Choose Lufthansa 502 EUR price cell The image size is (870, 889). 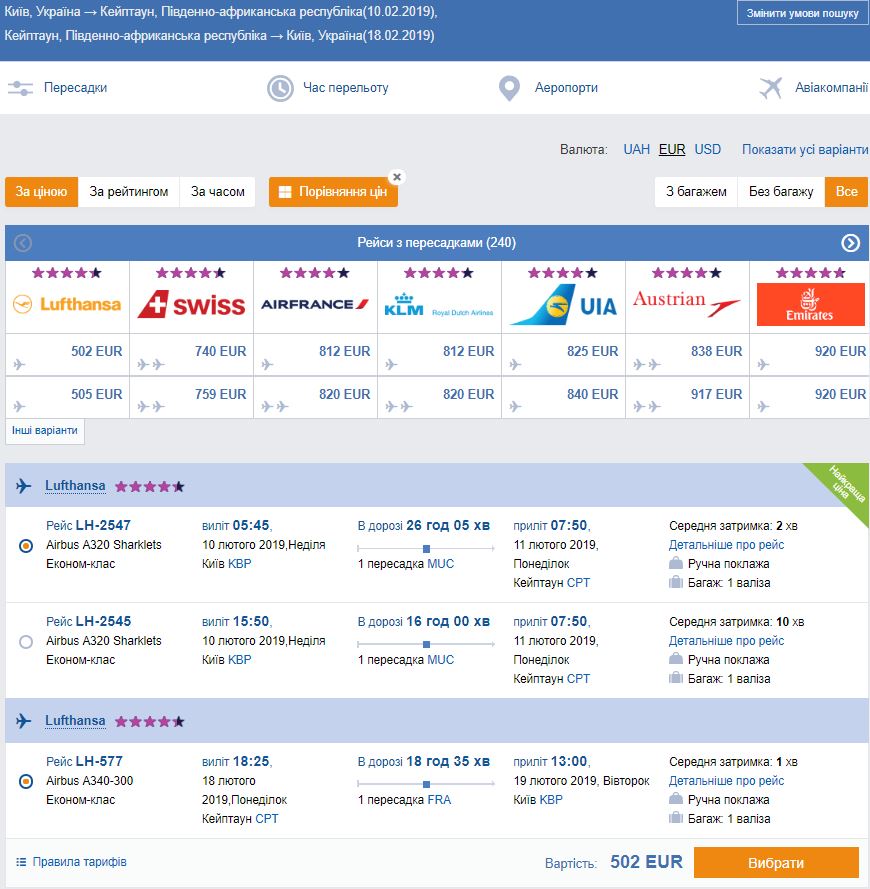point(67,355)
